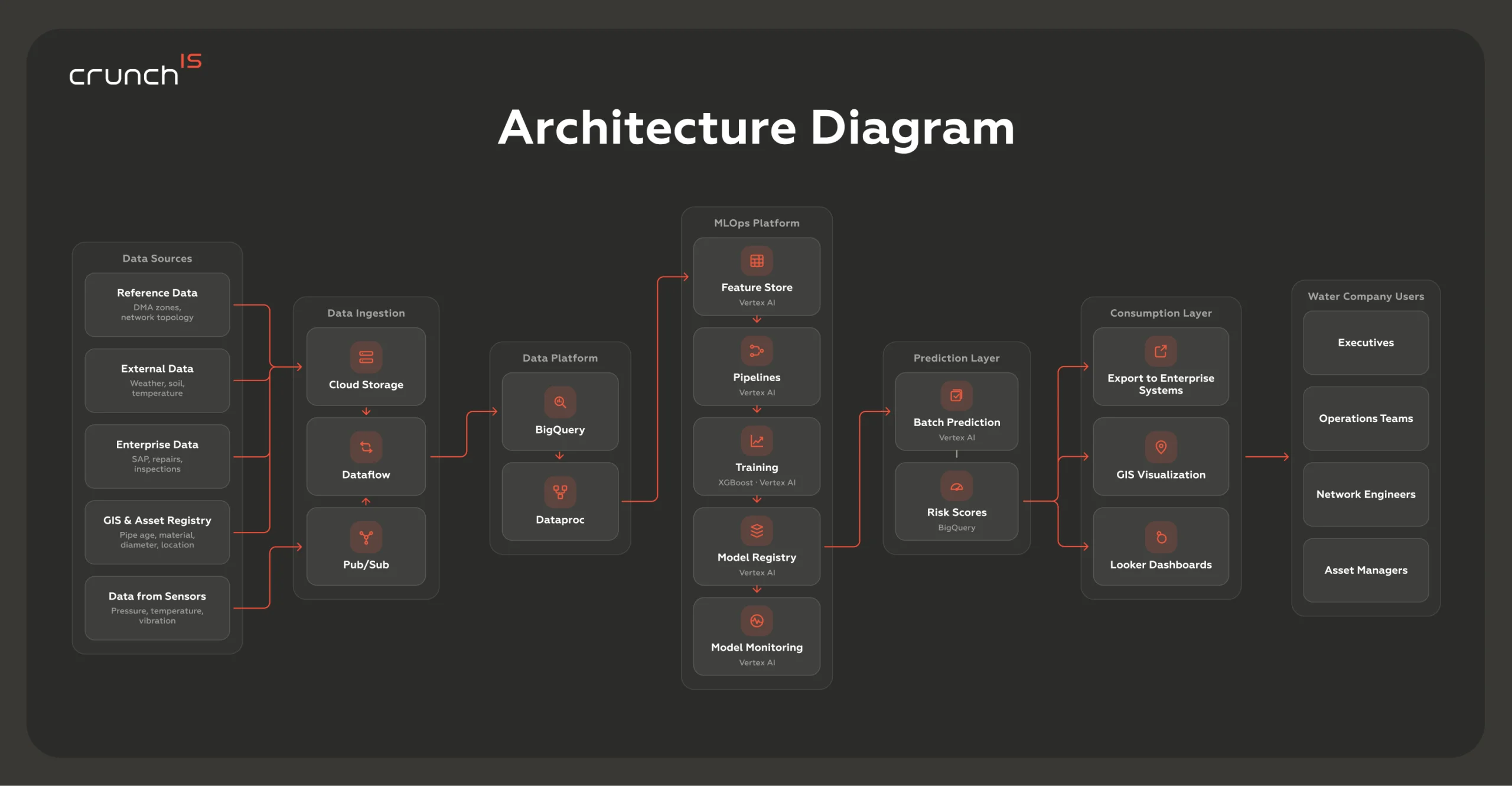Click the BigQuery magnifier icon

pyautogui.click(x=560, y=402)
